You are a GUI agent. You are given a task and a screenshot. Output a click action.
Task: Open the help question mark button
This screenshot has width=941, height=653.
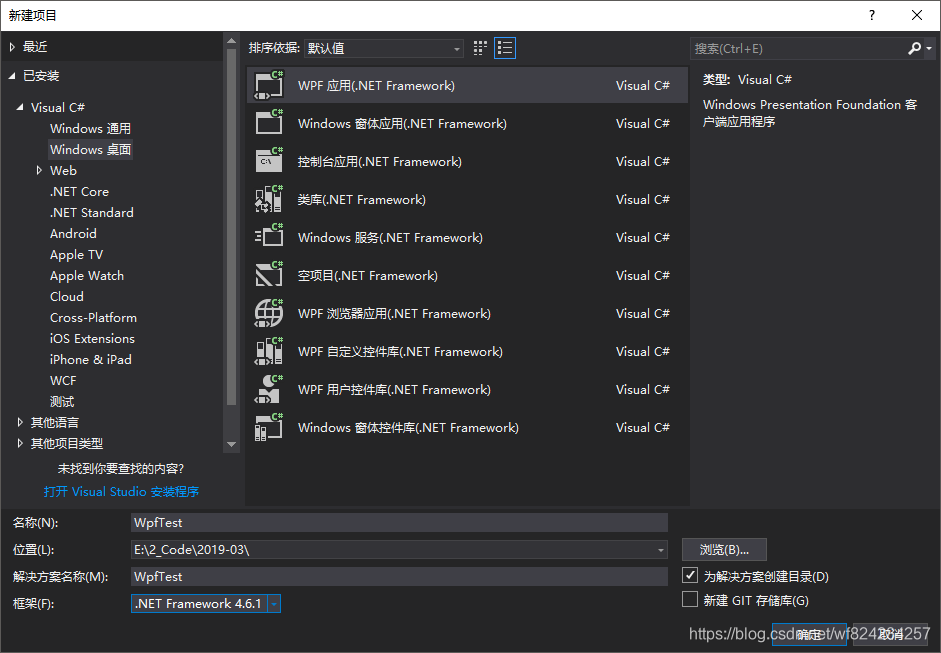(872, 16)
